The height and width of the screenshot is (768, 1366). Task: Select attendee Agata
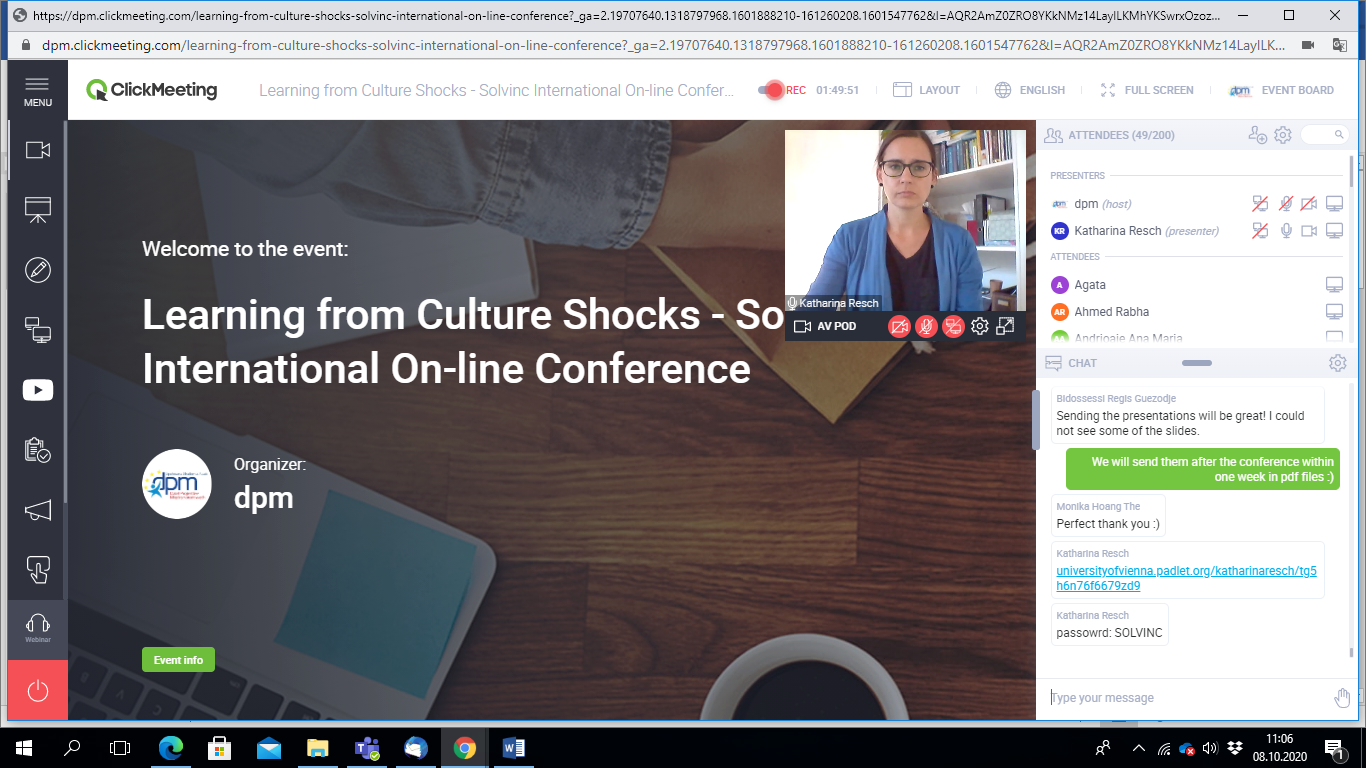(x=1090, y=285)
